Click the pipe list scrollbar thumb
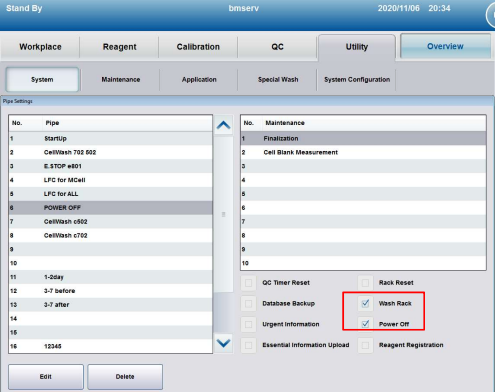This screenshot has width=495, height=392. click(x=223, y=214)
